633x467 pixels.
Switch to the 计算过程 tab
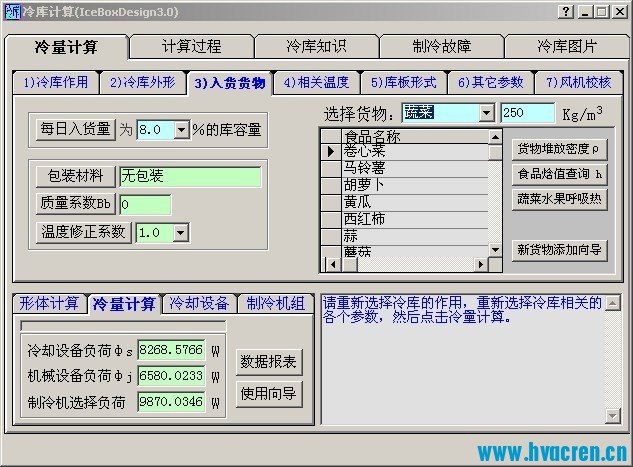tap(192, 47)
